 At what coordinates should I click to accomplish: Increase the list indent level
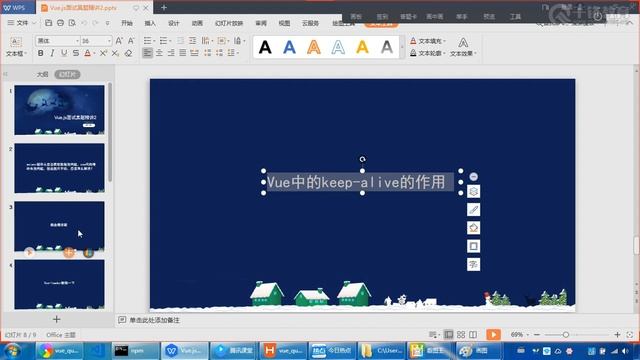[192, 40]
